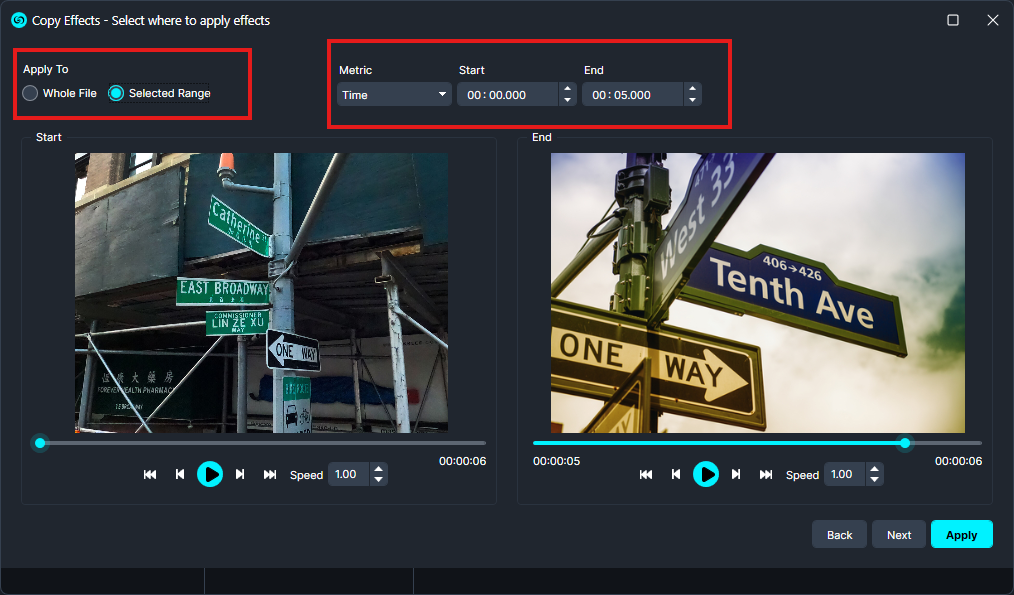Image resolution: width=1014 pixels, height=595 pixels.
Task: Select the Selected Range radio option
Action: (116, 93)
